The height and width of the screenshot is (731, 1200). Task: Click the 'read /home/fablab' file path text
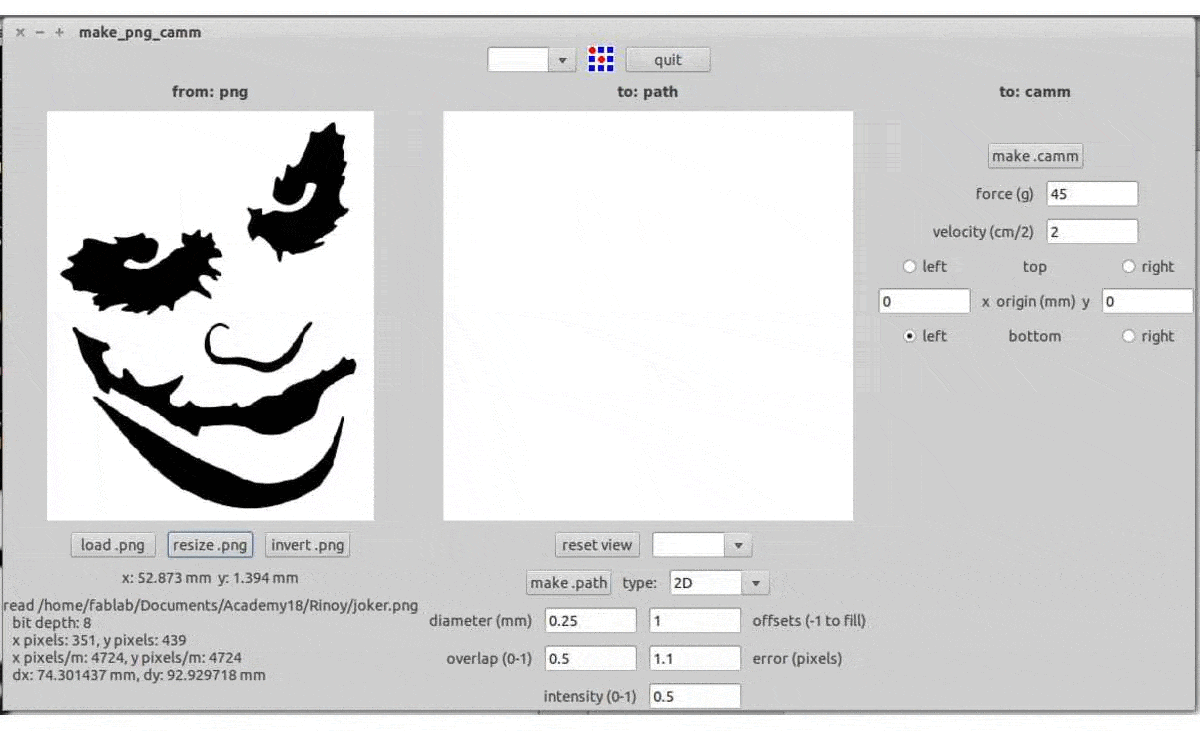click(x=211, y=605)
